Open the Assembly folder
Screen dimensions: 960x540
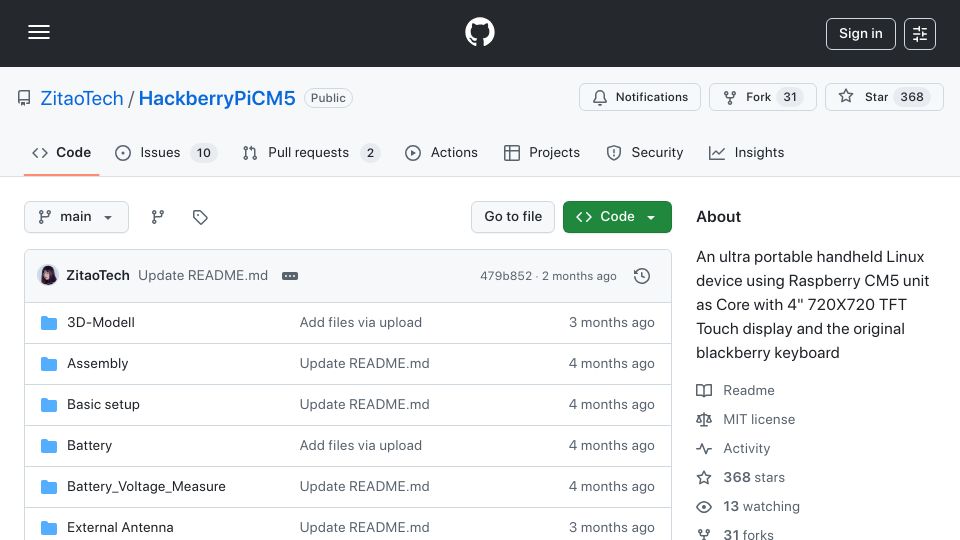pos(97,364)
